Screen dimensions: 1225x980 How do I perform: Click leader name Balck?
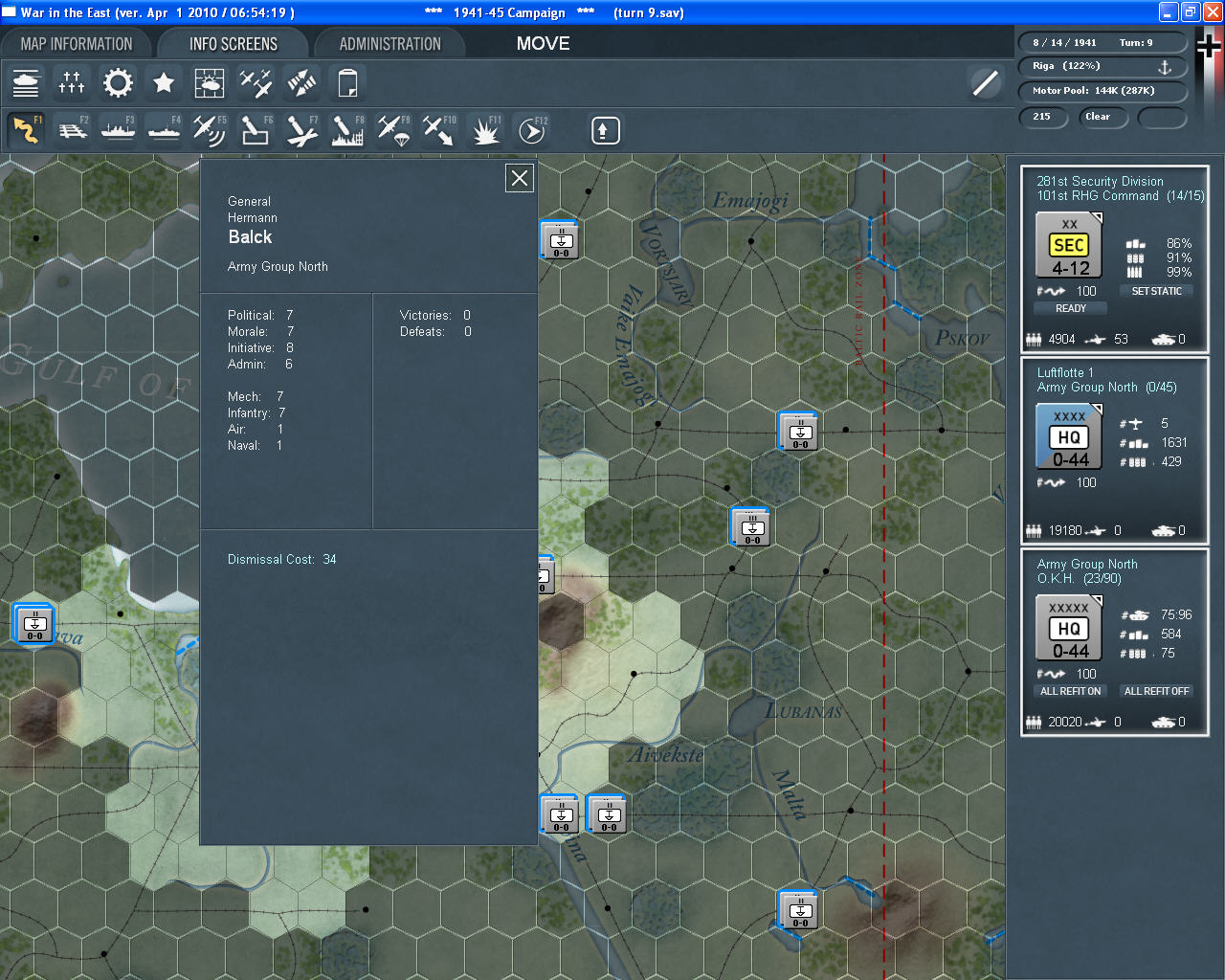[250, 237]
